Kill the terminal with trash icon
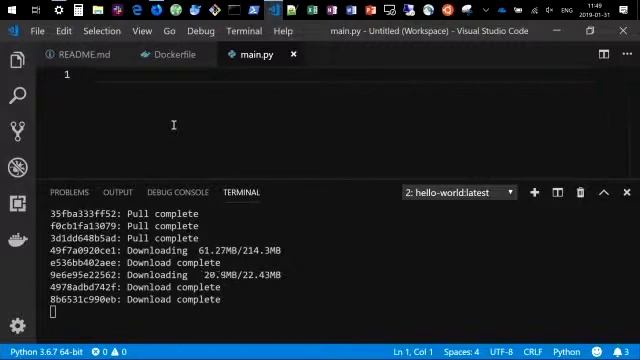Screen dimensions: 640x360 click(x=580, y=192)
